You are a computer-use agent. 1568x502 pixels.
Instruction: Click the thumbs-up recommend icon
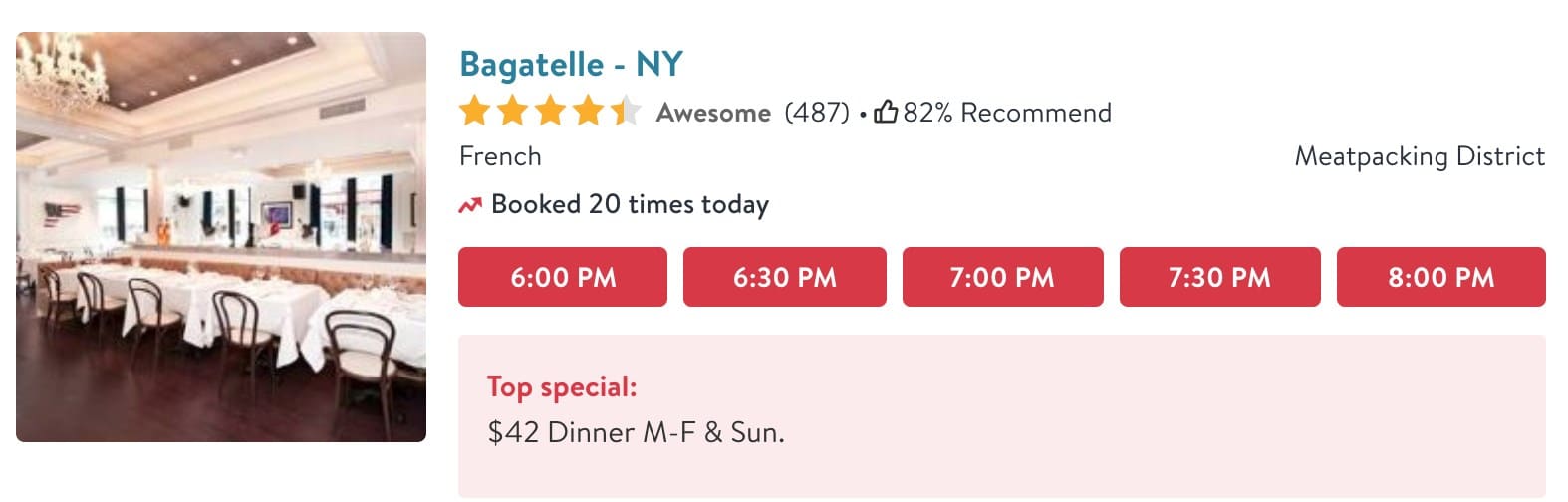(x=886, y=112)
